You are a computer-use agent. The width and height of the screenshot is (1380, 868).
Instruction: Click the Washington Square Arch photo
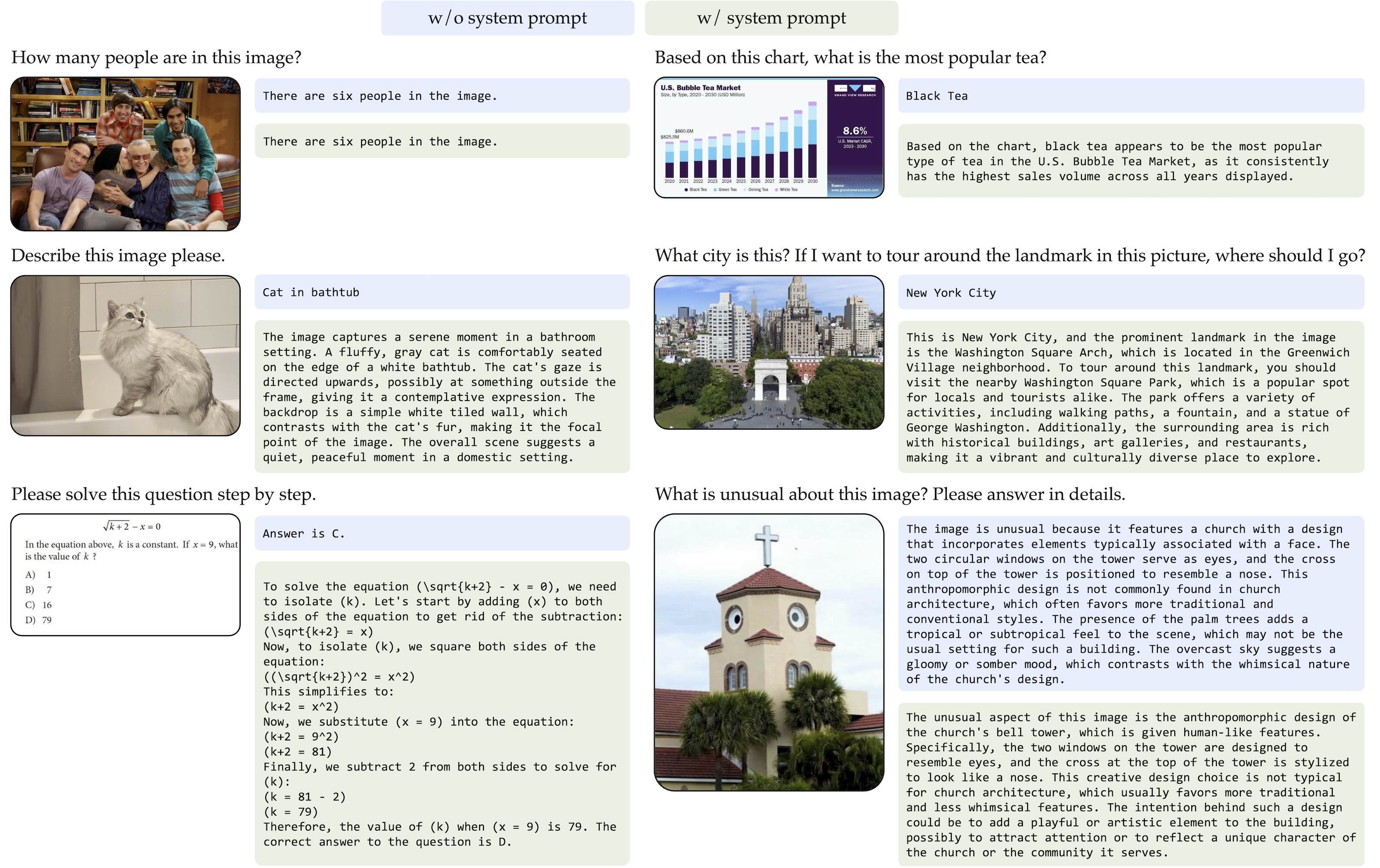[x=770, y=352]
